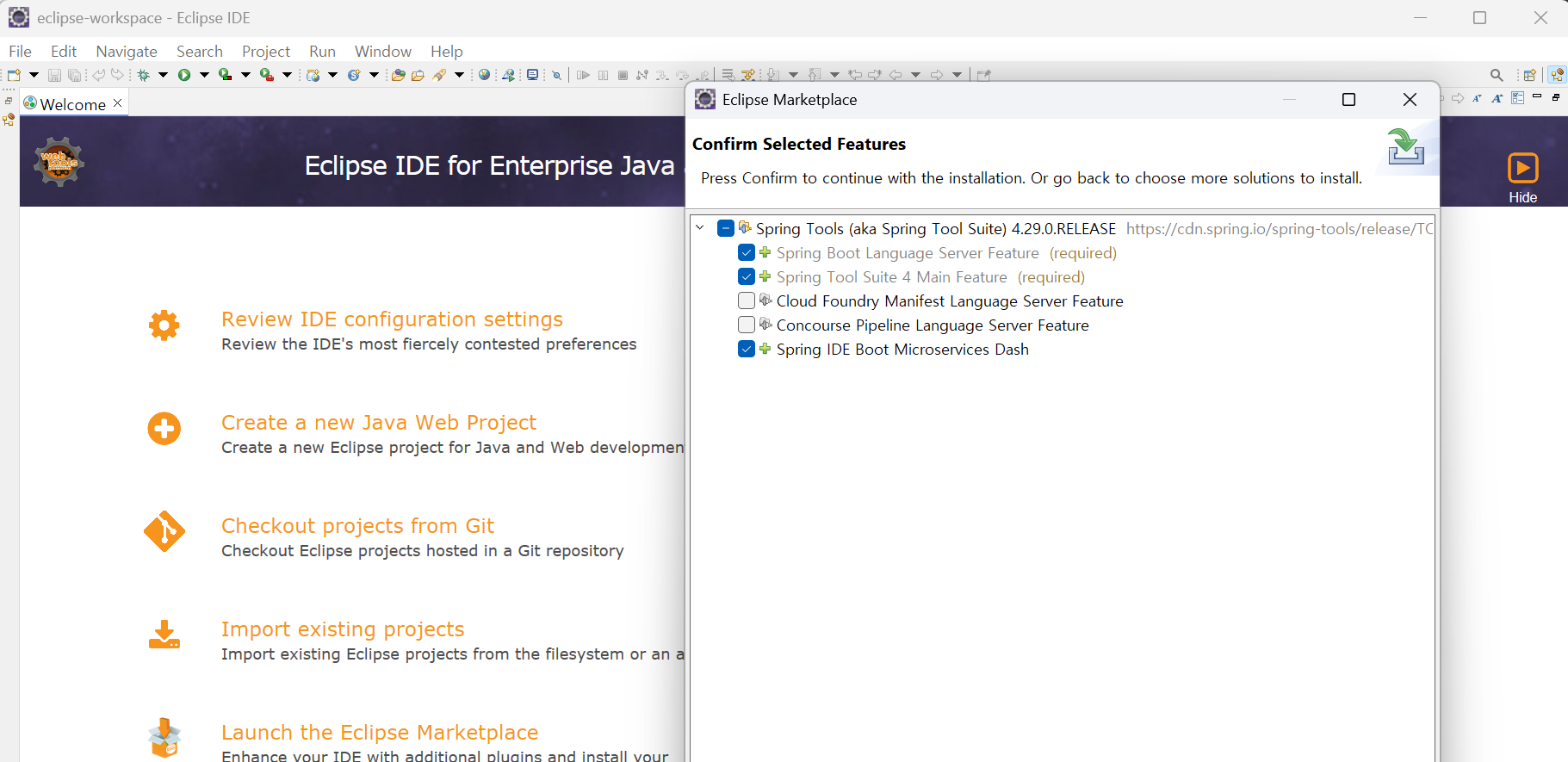Click the flashlight Search toolbar icon
The height and width of the screenshot is (762, 1568).
(440, 75)
